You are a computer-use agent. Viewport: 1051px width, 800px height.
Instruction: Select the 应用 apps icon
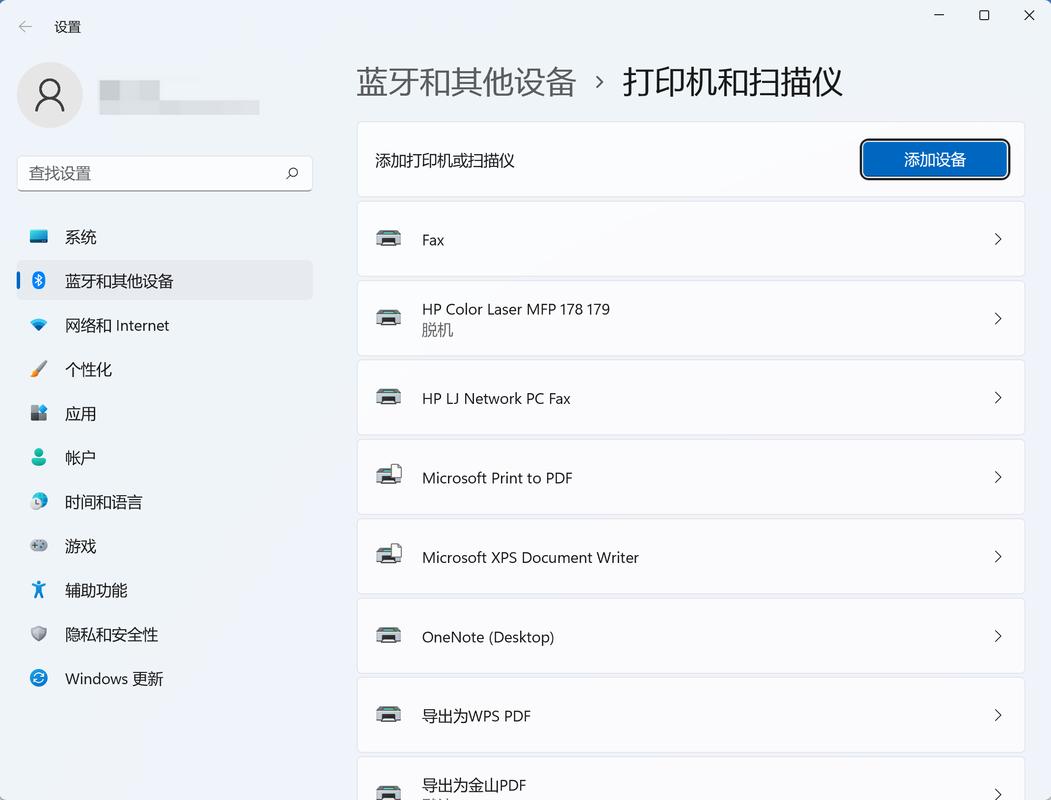[x=38, y=413]
